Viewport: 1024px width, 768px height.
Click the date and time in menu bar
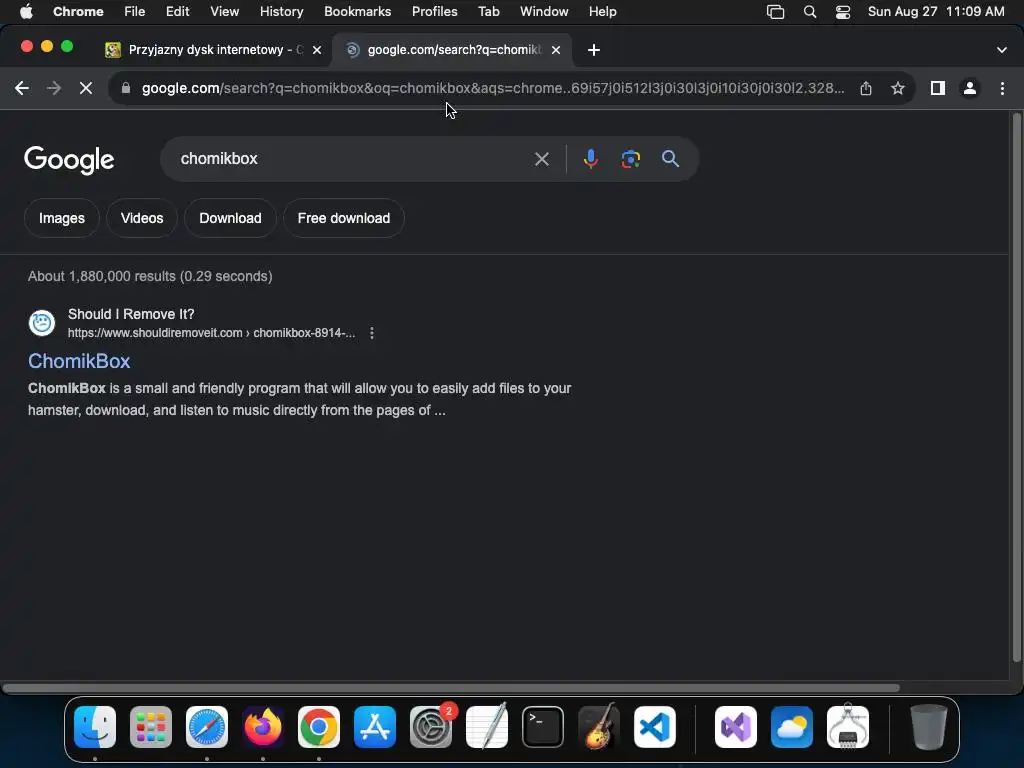[936, 12]
